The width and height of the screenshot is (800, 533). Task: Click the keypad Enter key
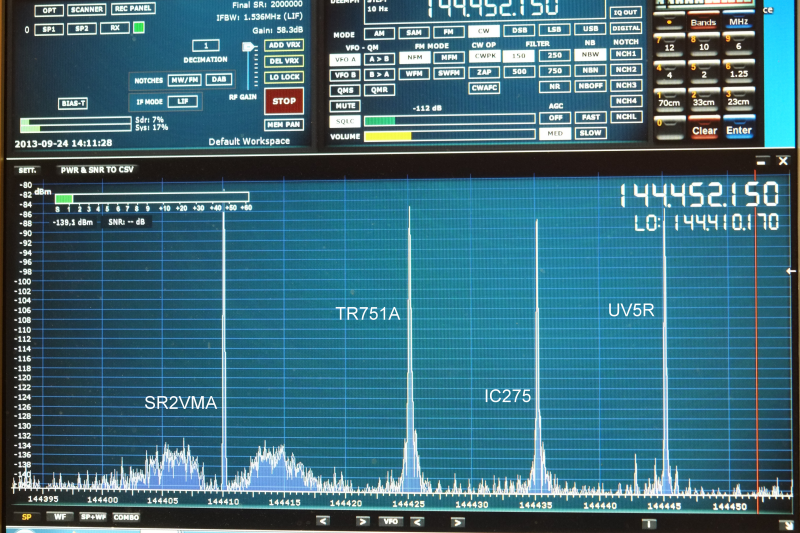tap(739, 128)
